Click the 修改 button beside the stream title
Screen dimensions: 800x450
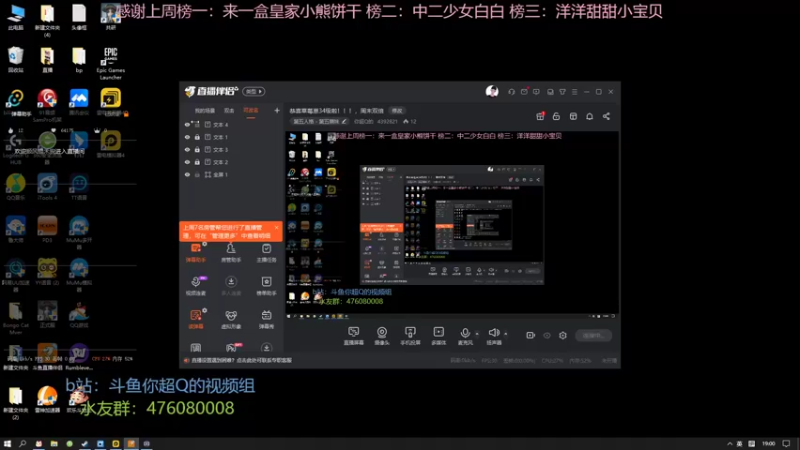click(x=397, y=111)
